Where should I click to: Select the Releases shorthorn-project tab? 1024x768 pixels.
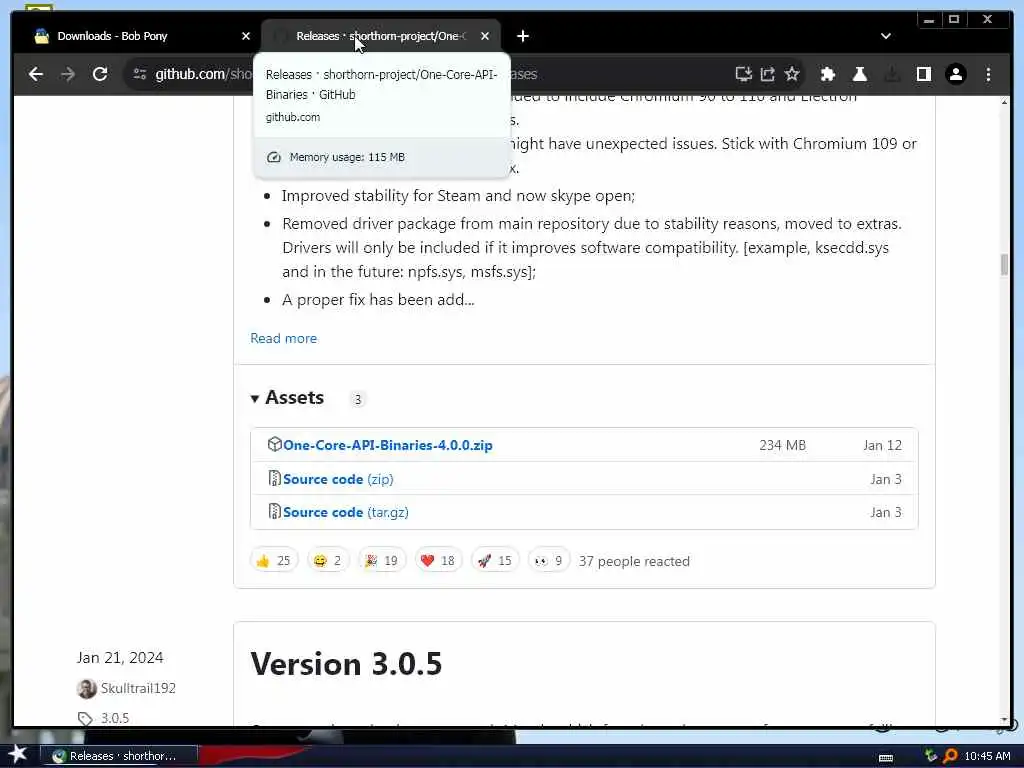coord(381,37)
